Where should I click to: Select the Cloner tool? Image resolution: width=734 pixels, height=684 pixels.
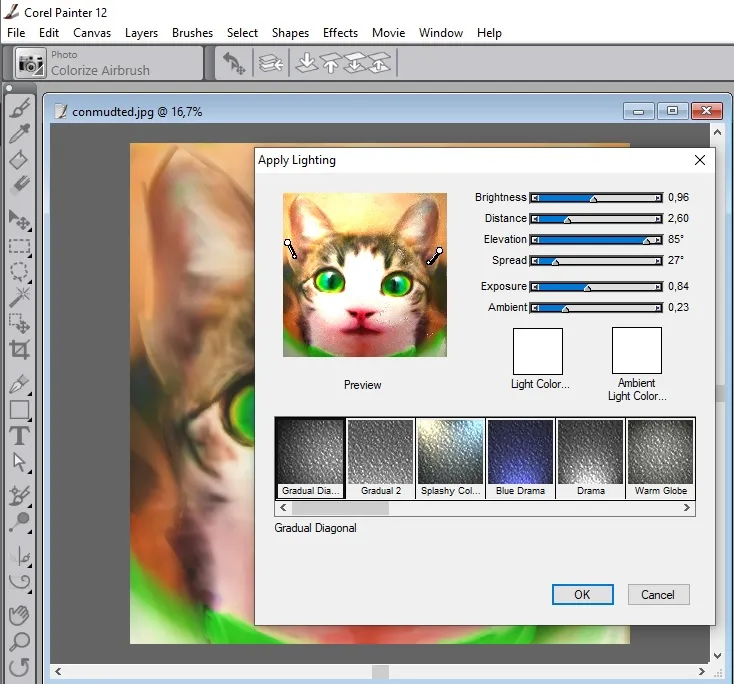[19, 496]
